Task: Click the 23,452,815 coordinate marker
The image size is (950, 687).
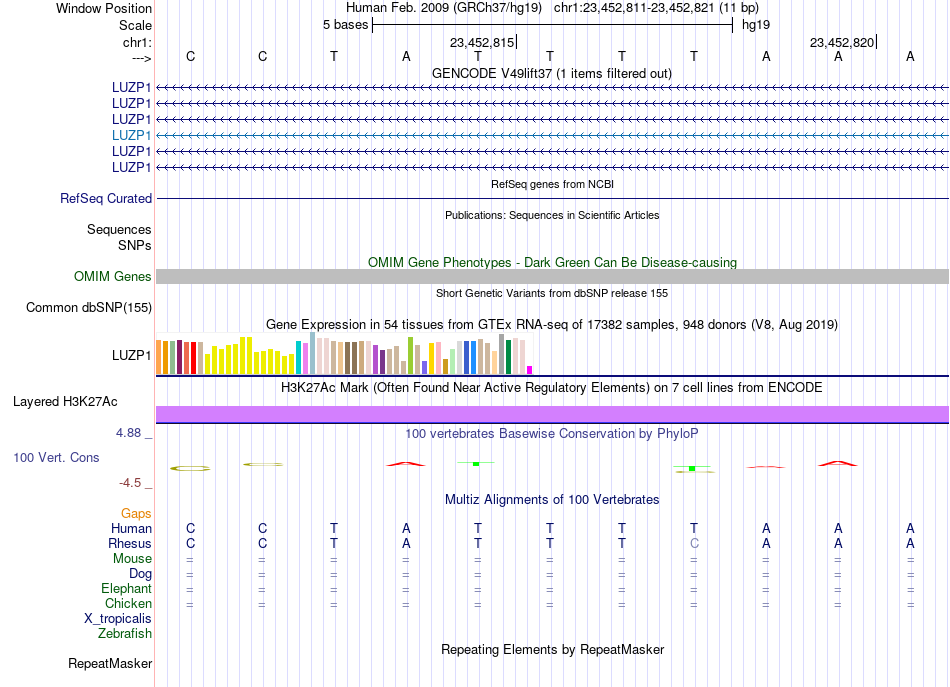Action: coord(482,42)
